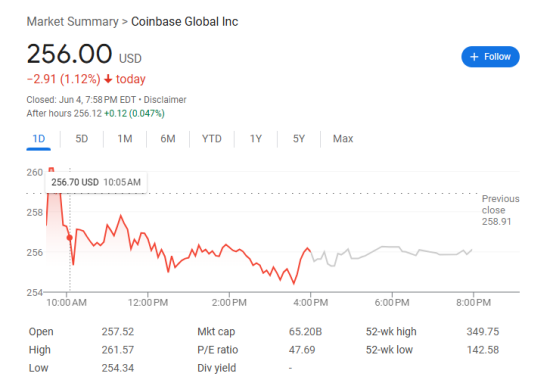Click the chart low point near 4:00 PM
The height and width of the screenshot is (390, 554).
[294, 283]
